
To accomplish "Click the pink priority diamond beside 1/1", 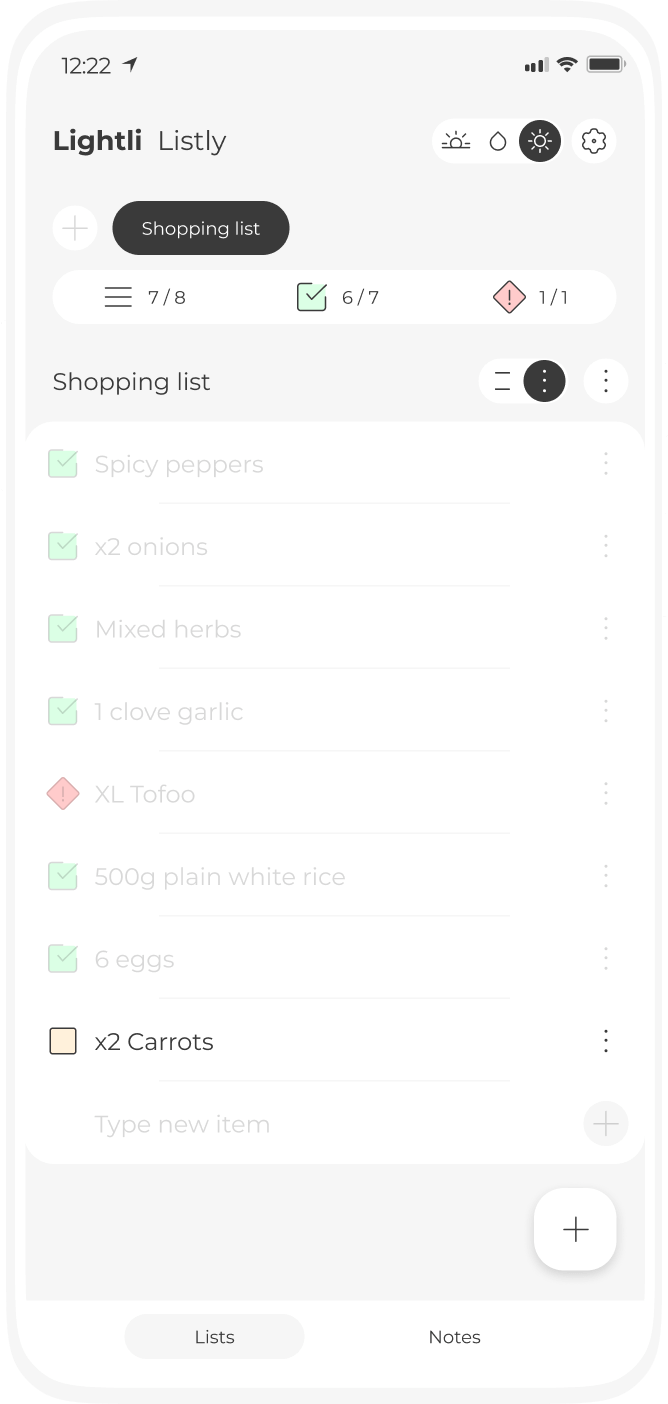I will pos(509,297).
